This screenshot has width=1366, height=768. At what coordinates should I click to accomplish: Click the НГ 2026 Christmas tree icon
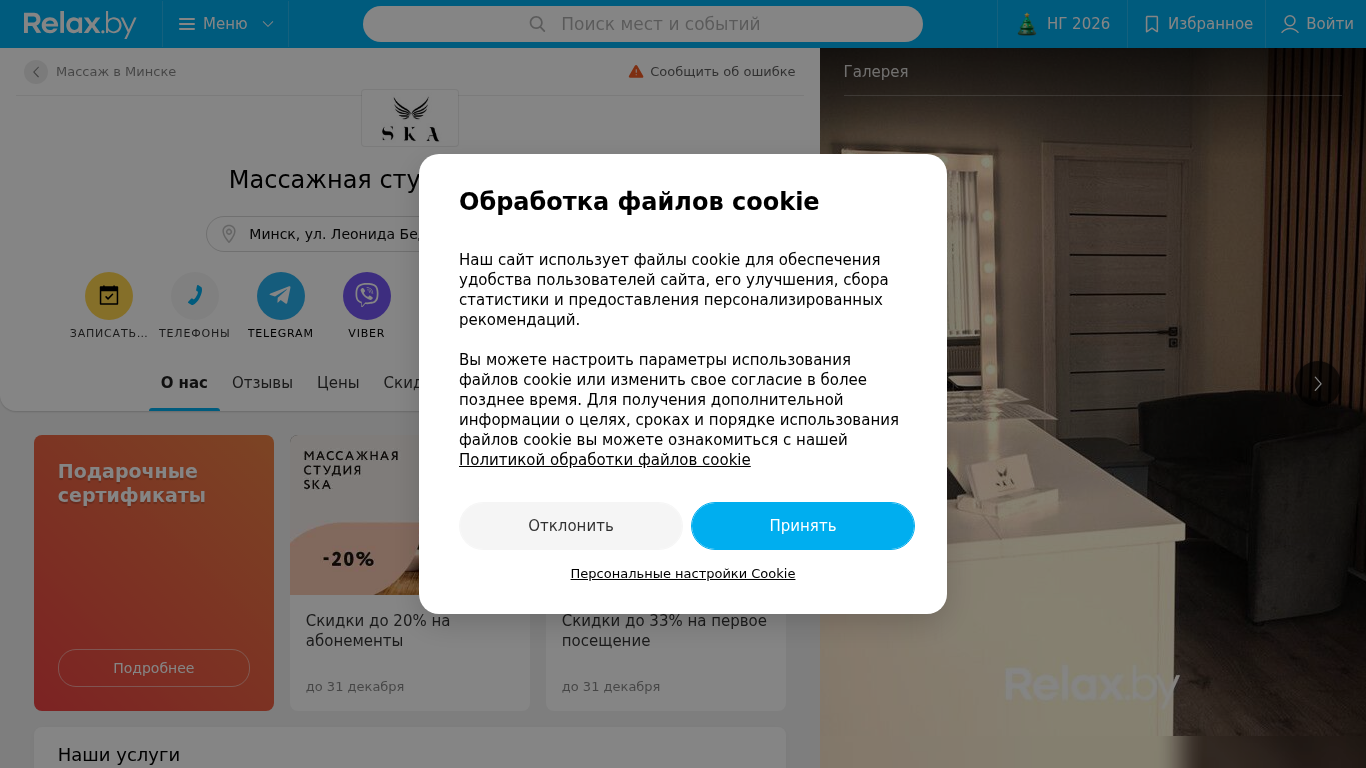[x=1027, y=24]
